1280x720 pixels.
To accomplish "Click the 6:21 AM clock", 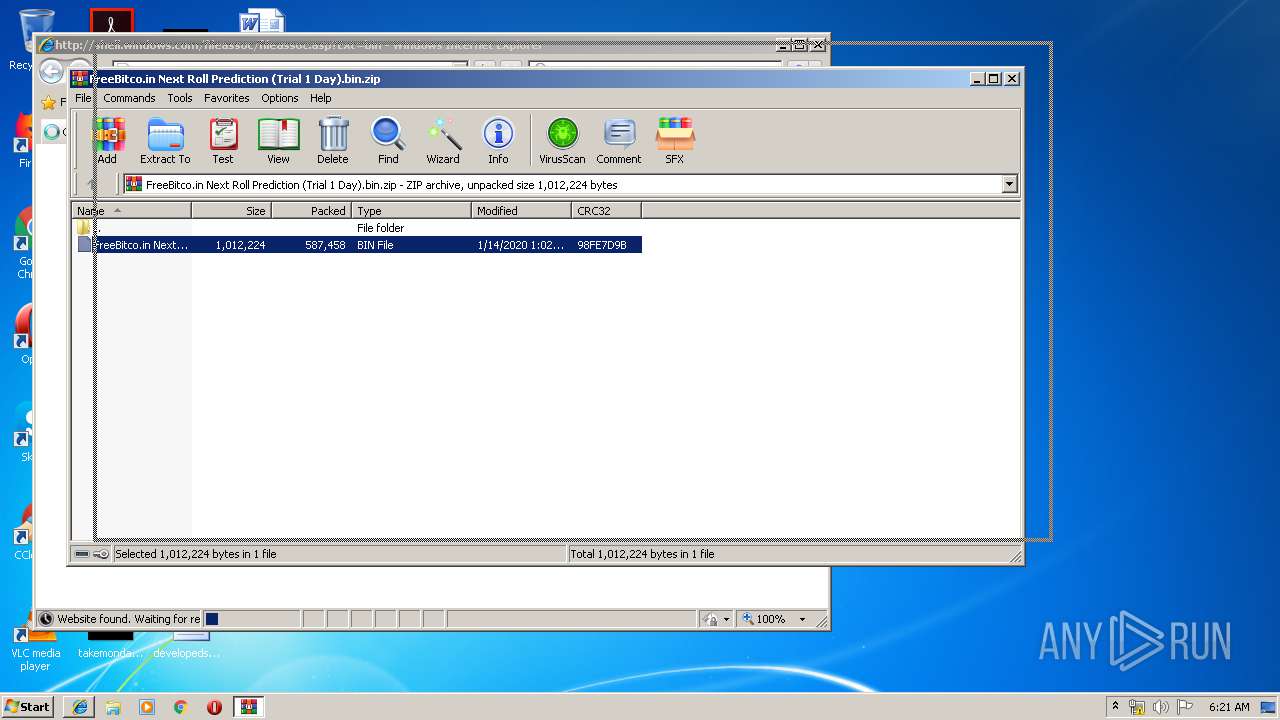I will point(1229,707).
